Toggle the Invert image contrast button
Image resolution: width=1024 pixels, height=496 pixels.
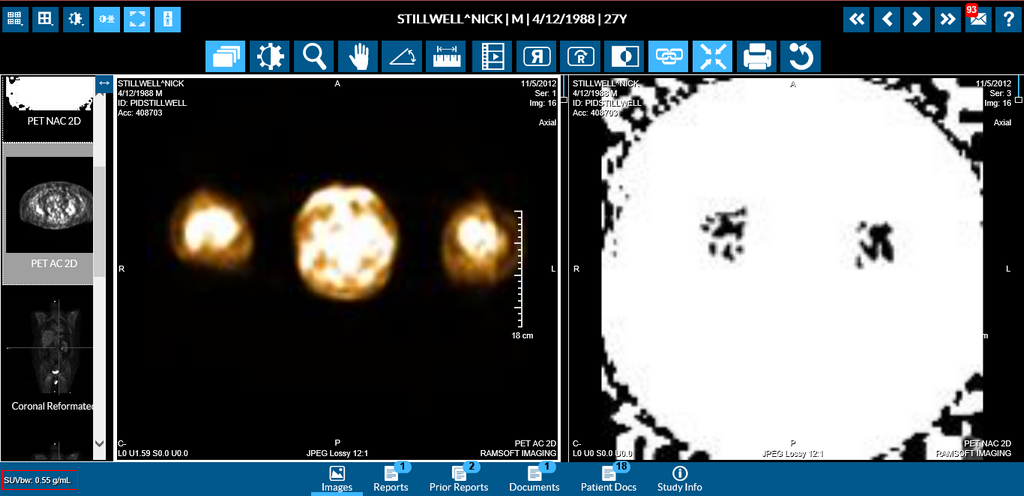(x=624, y=57)
